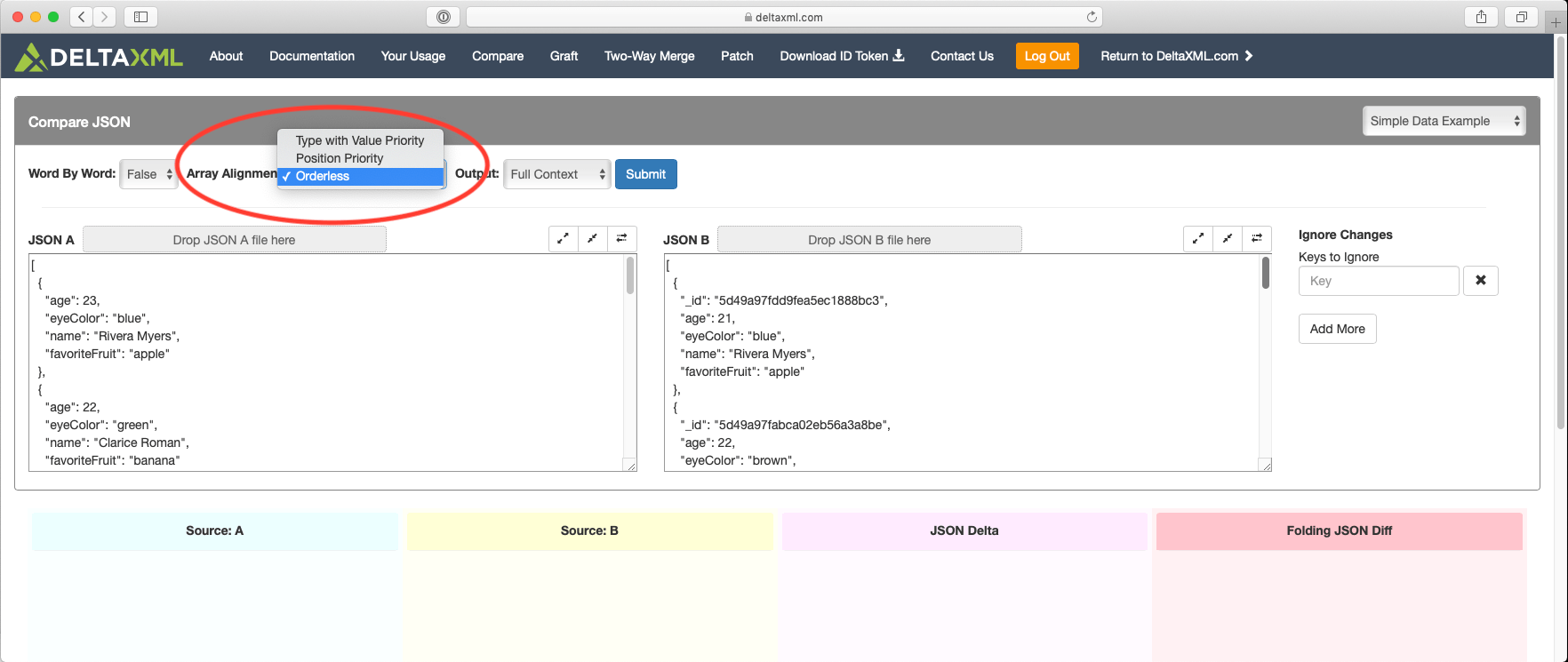Click the swap icon above JSON B
This screenshot has width=1568, height=662.
(x=1257, y=238)
